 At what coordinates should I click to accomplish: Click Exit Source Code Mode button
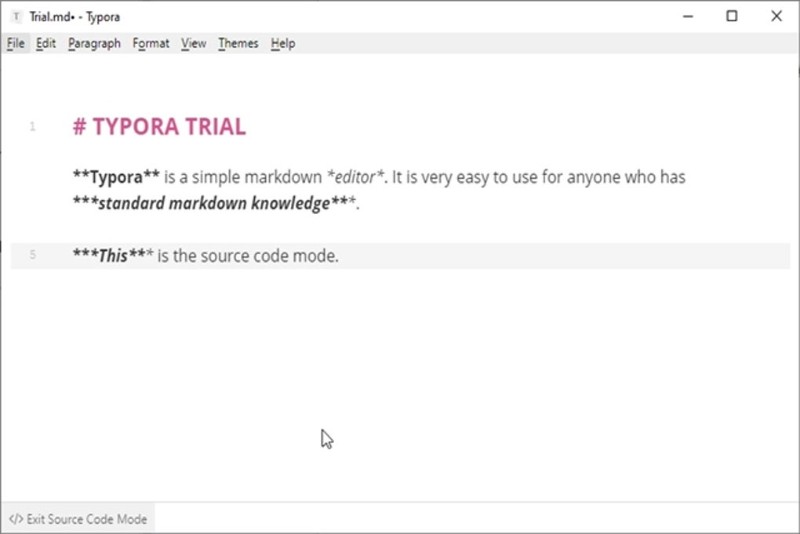click(78, 519)
